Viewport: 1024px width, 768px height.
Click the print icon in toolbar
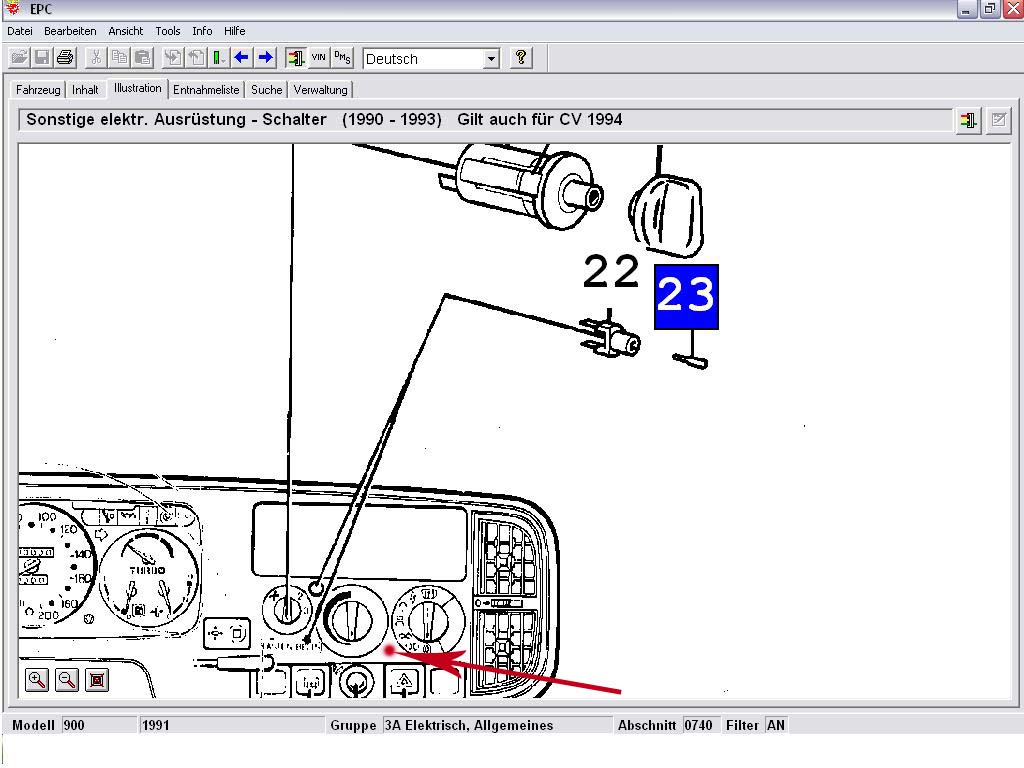(65, 58)
